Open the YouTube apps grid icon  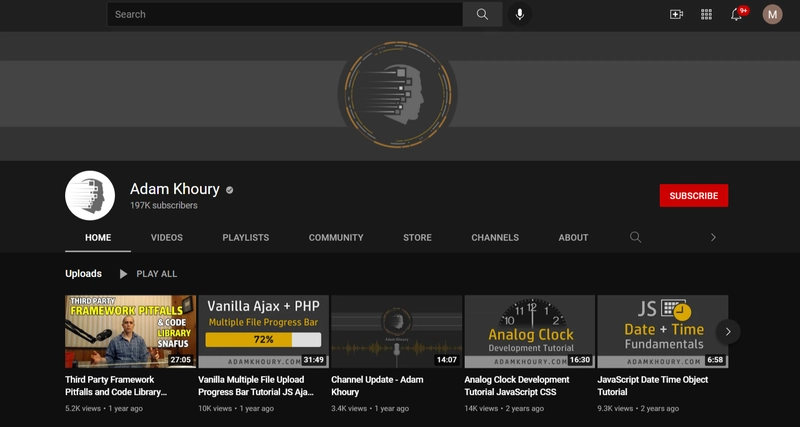click(x=706, y=14)
